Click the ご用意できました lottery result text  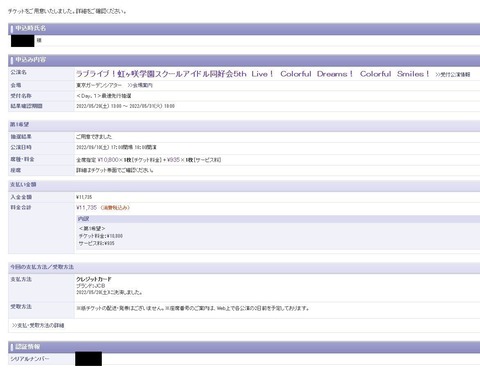[94, 137]
